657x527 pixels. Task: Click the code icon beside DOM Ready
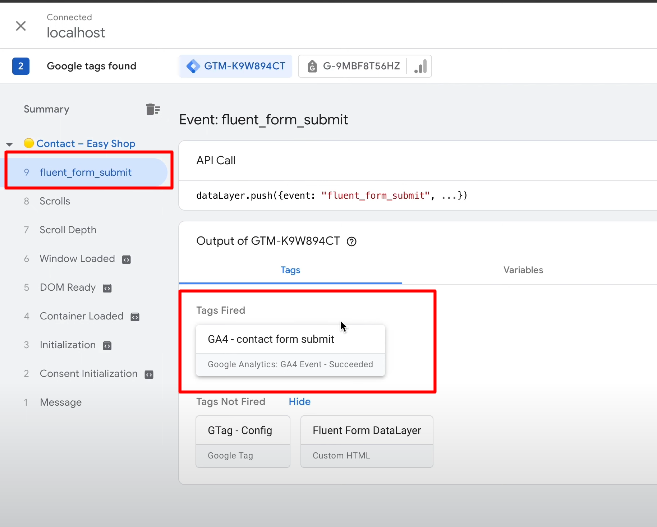(107, 288)
